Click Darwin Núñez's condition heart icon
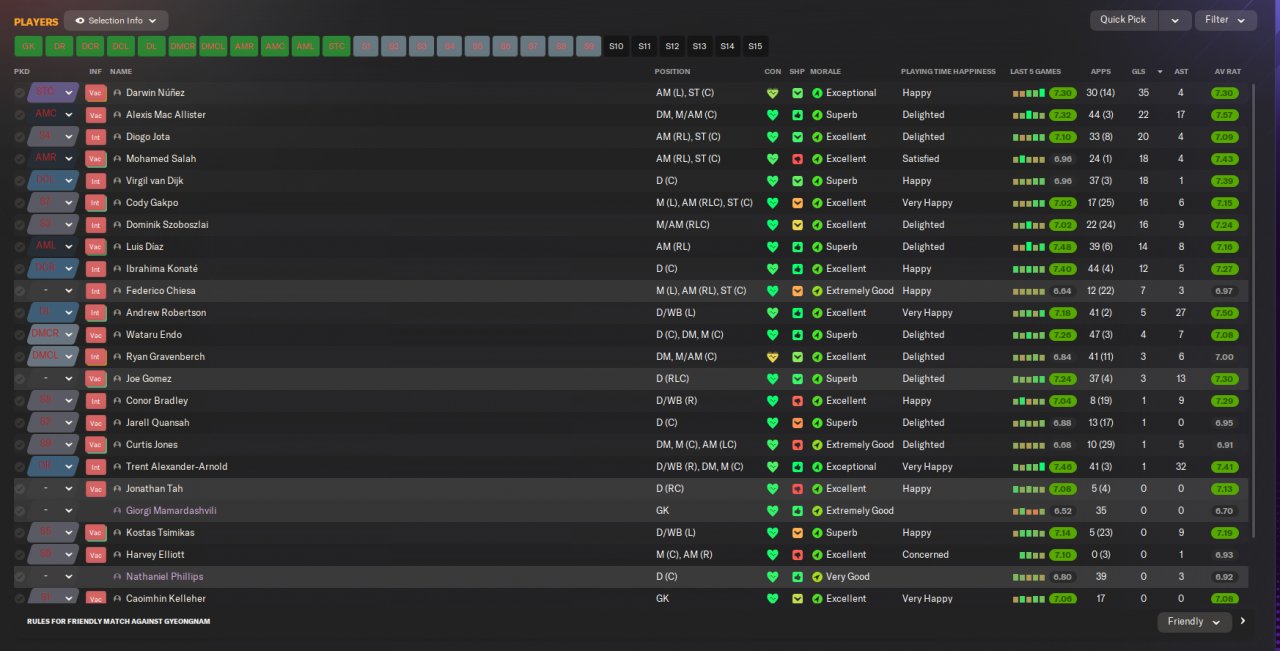Image resolution: width=1280 pixels, height=651 pixels. tap(772, 93)
